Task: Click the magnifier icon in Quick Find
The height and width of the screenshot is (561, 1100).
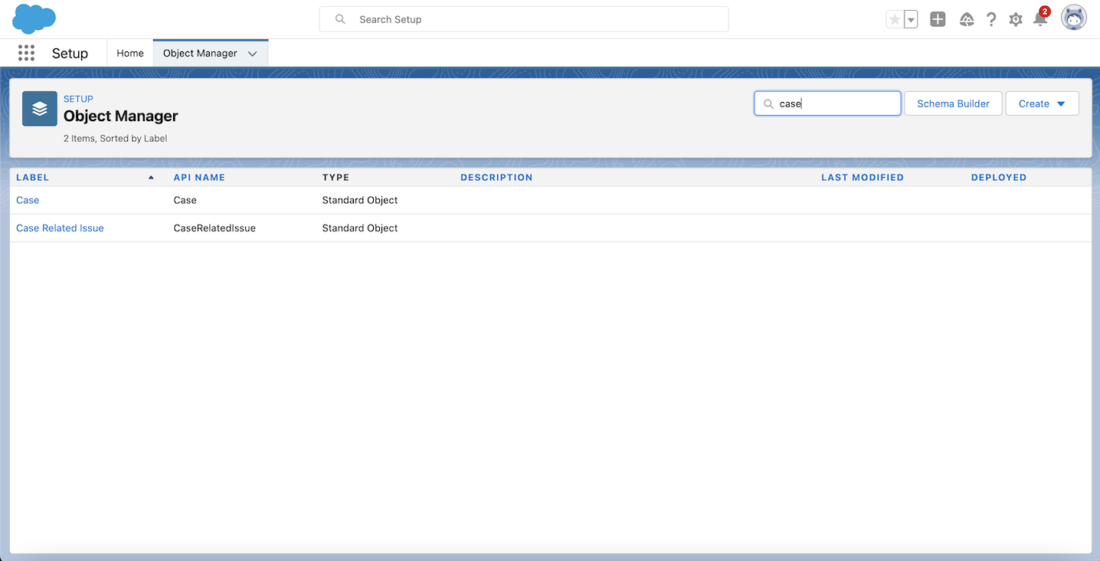Action: (x=769, y=104)
